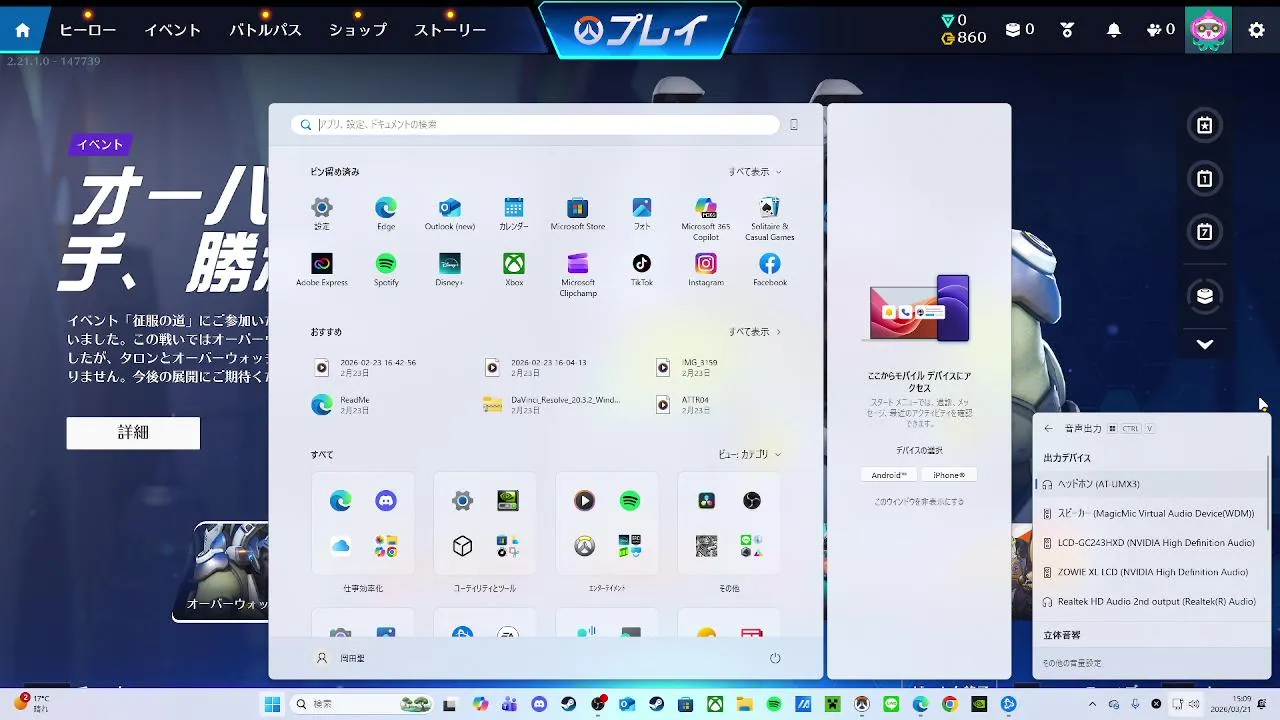Select スピーカー MagicMic Virtual Audio Device
This screenshot has height=720, width=1280.
click(1150, 513)
